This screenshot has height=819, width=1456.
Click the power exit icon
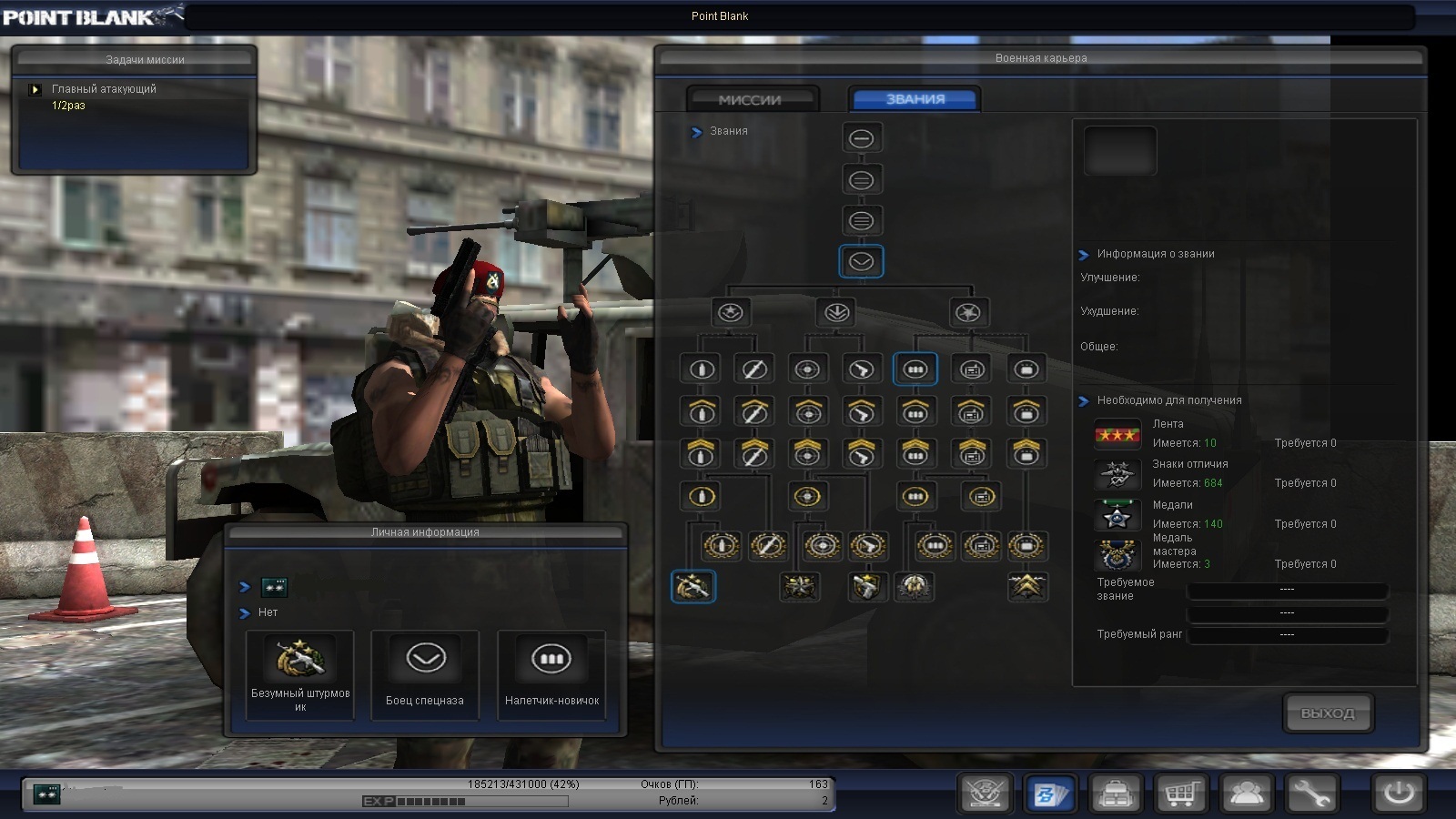coord(1399,794)
